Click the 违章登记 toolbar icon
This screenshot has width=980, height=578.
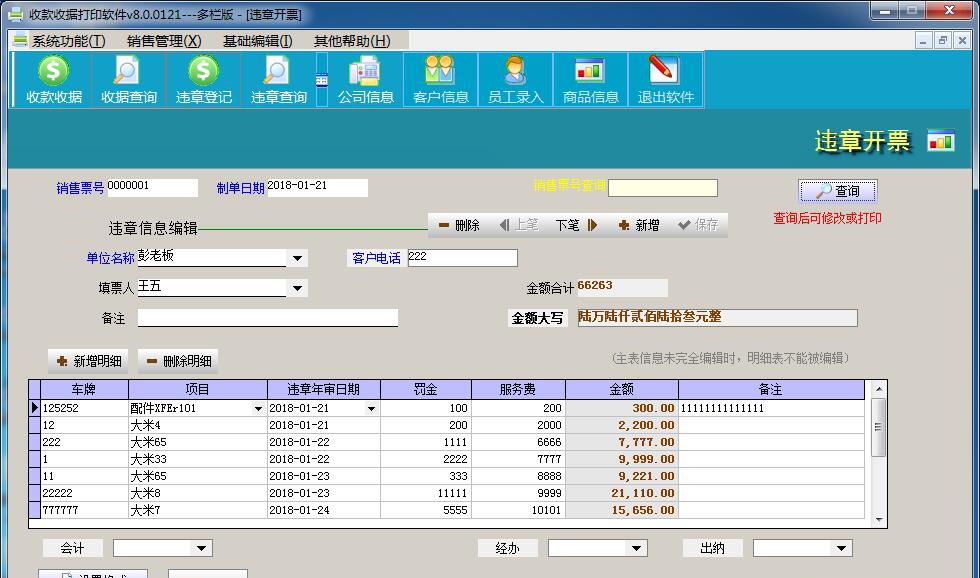click(x=202, y=79)
